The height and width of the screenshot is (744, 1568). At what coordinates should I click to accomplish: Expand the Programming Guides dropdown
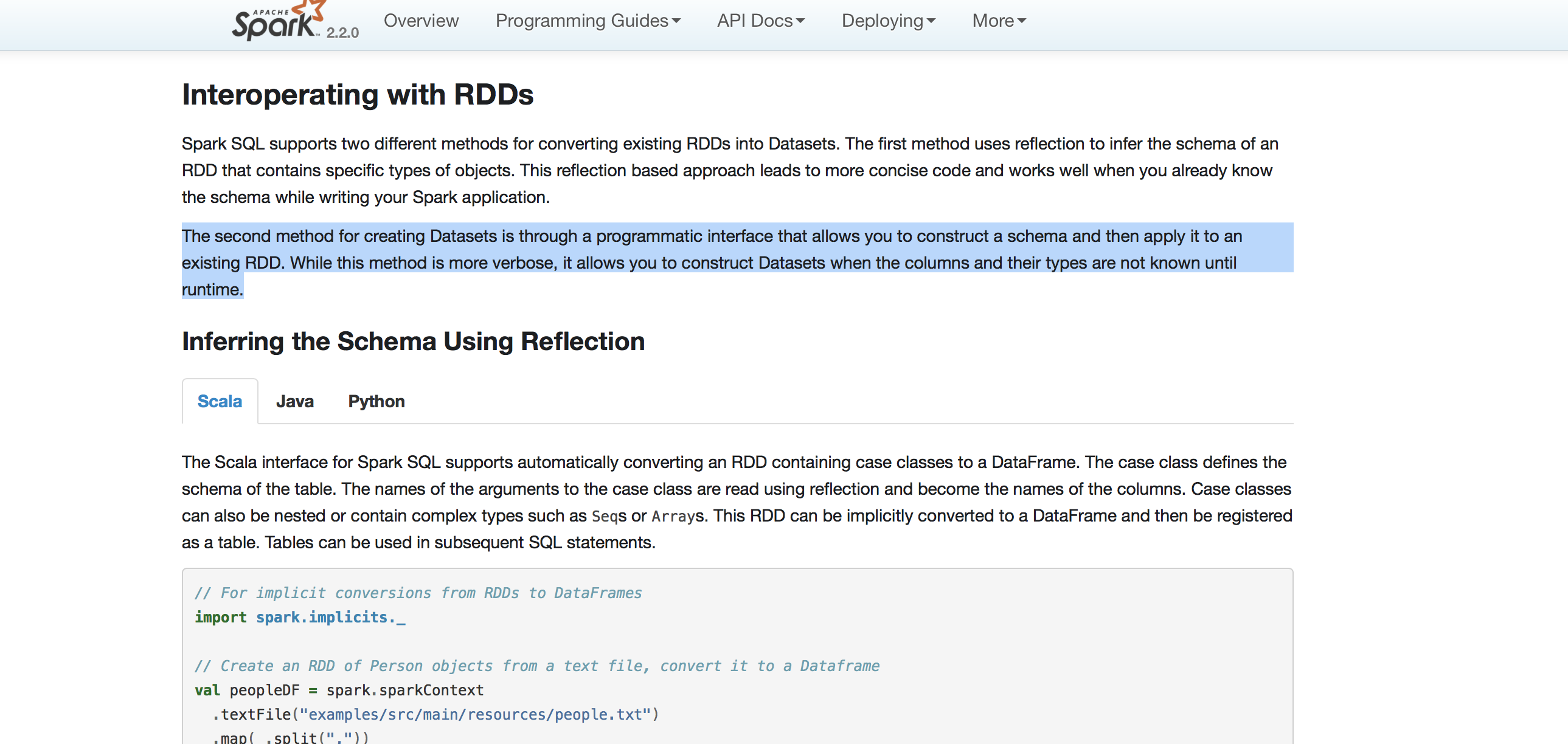click(x=588, y=21)
